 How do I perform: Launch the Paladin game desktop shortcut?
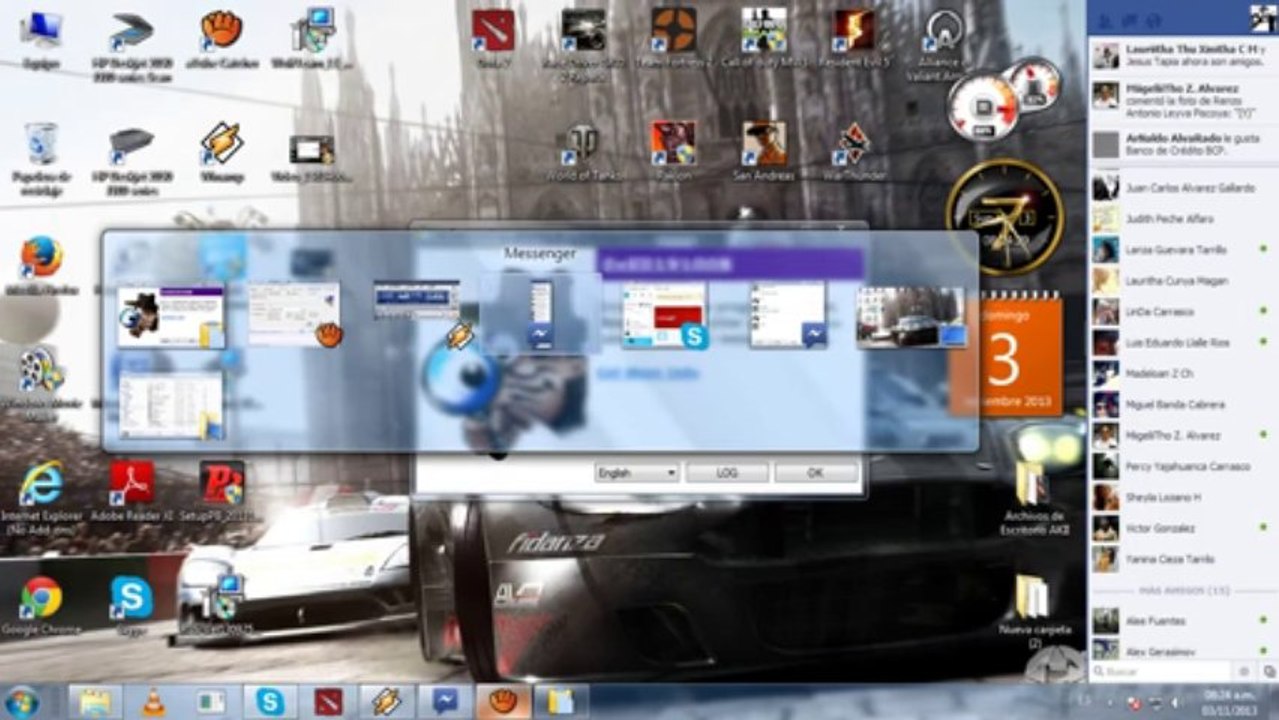(x=673, y=152)
